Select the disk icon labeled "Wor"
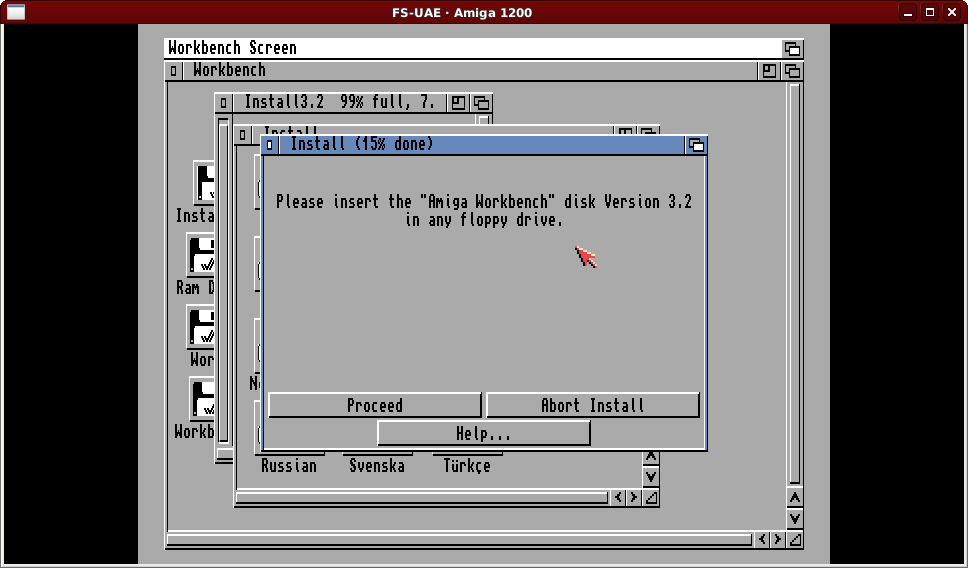This screenshot has width=968, height=568. [x=201, y=327]
